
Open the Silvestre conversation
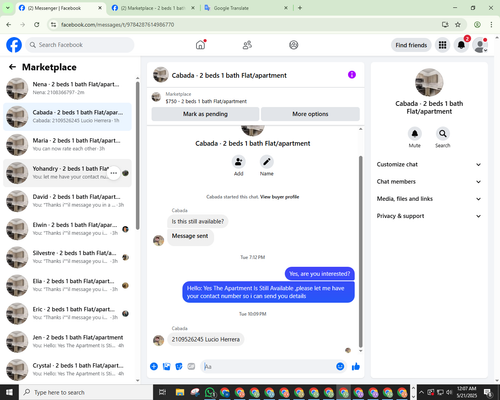(67, 257)
